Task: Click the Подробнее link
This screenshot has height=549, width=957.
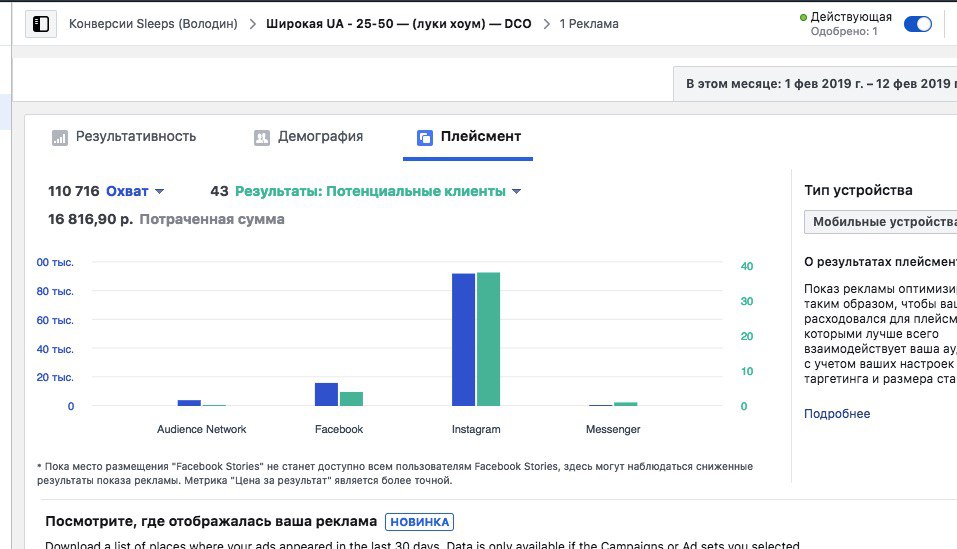Action: 837,414
